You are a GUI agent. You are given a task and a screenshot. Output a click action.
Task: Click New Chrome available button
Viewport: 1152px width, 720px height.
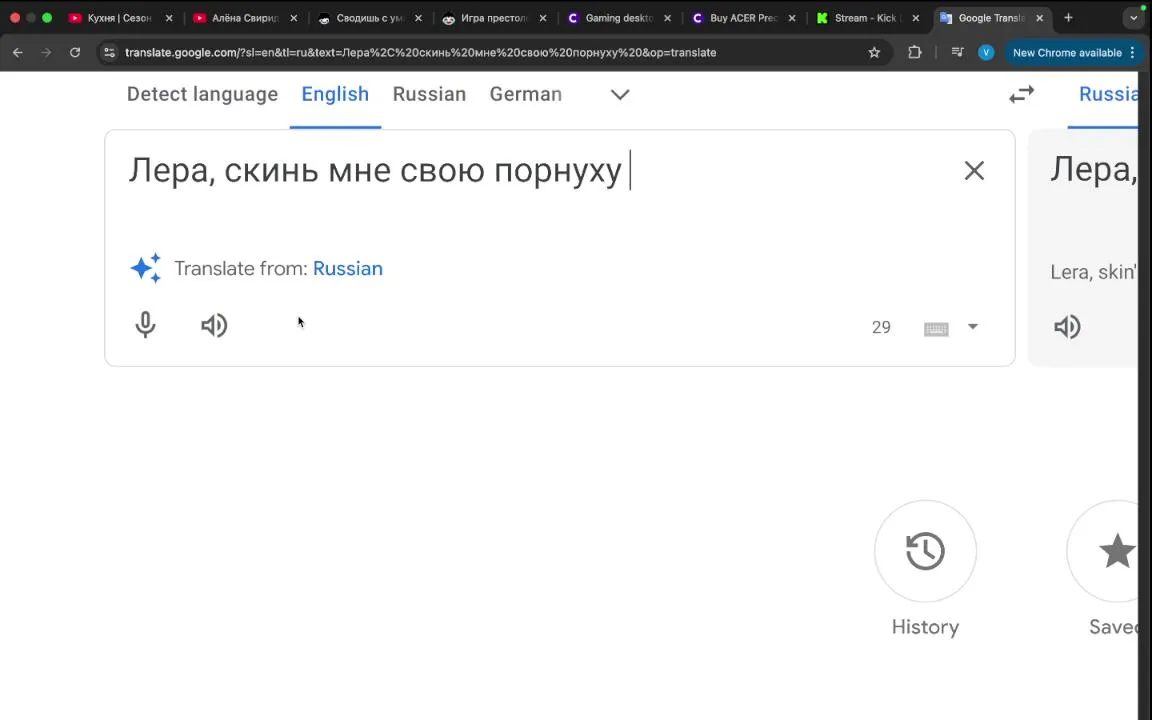point(1066,52)
